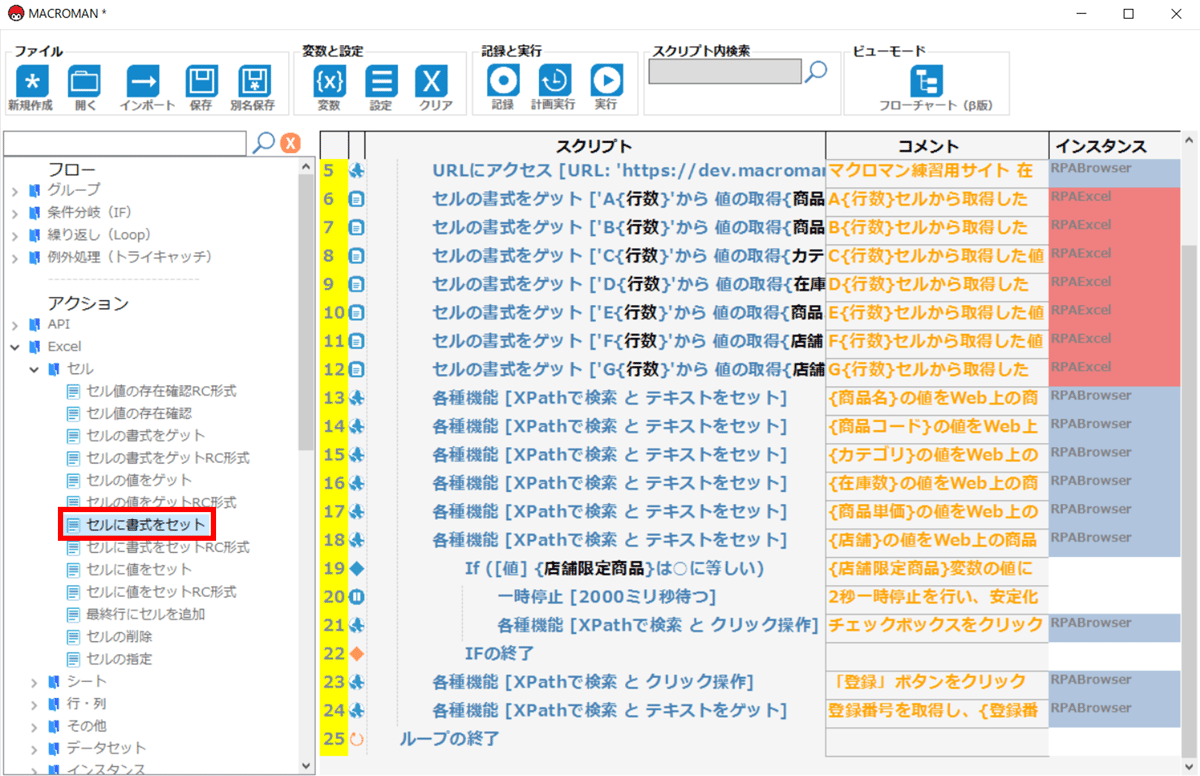Select the セルに値をセット action
This screenshot has height=776, width=1200.
[138, 570]
